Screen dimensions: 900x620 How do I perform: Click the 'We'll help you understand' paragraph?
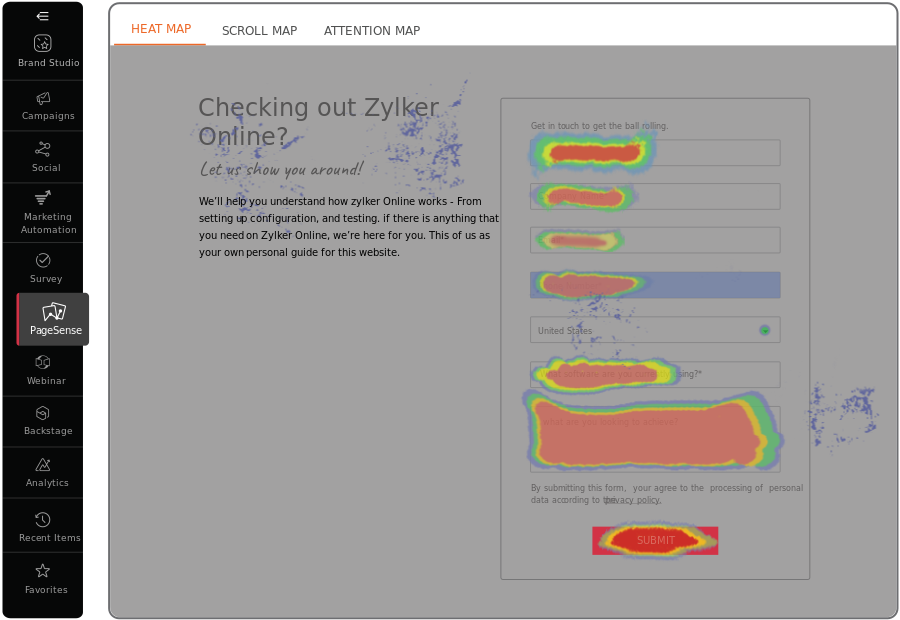coord(349,227)
